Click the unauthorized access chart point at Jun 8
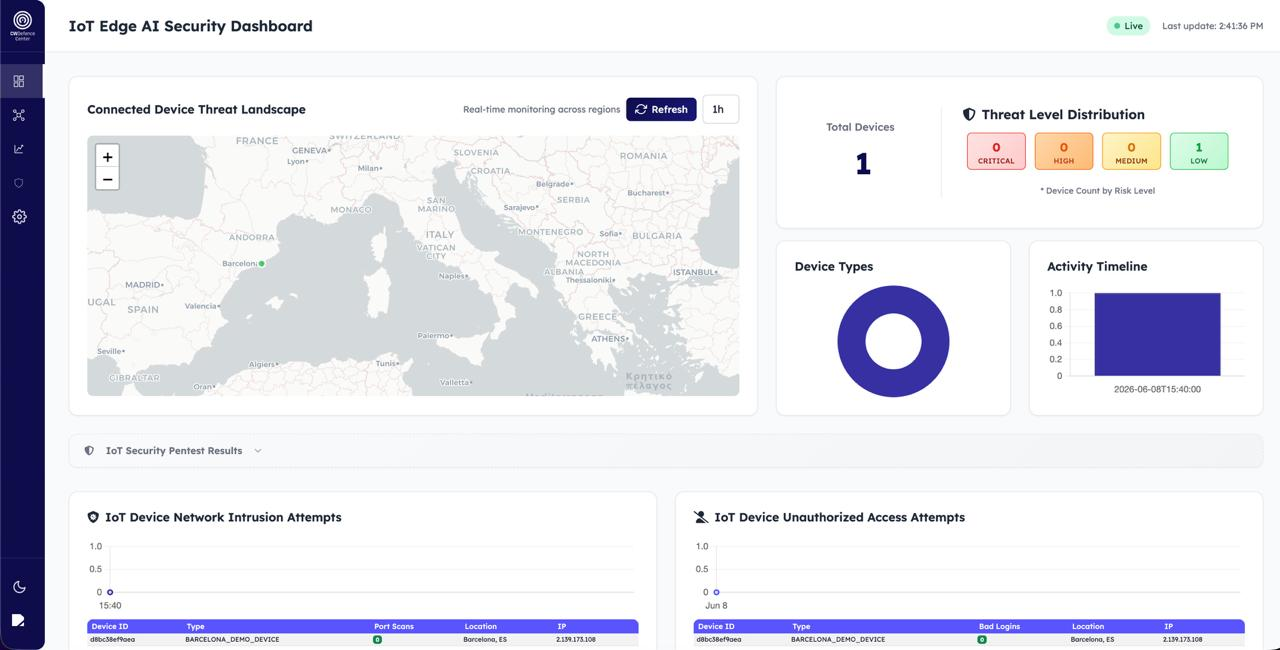This screenshot has height=650, width=1280. (716, 592)
